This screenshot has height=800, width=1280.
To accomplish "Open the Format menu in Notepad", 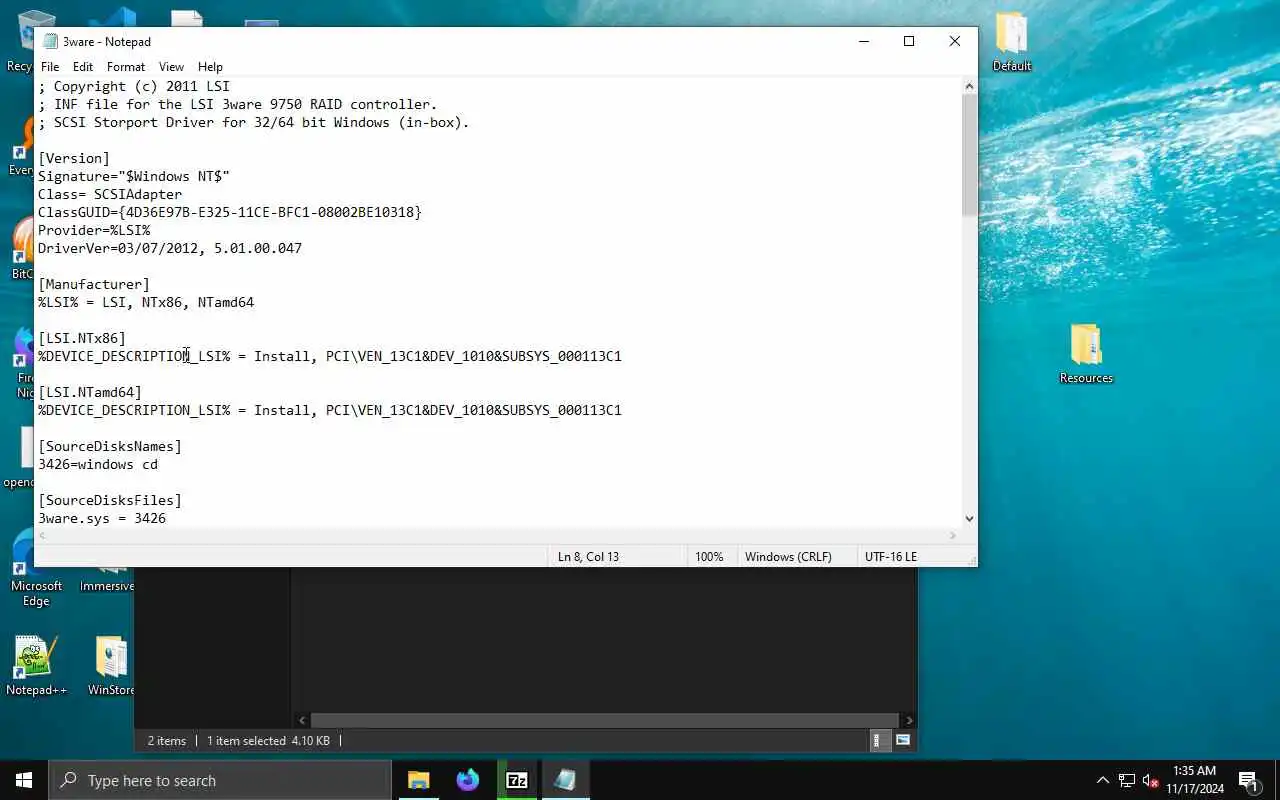I will (x=126, y=67).
